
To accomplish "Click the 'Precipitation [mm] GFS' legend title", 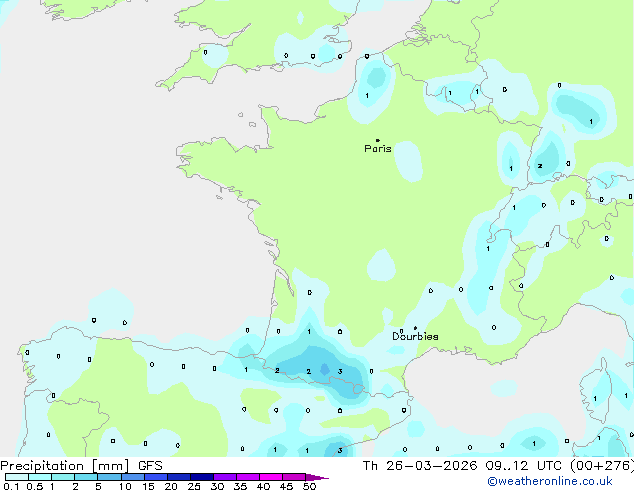I will (x=81, y=466).
